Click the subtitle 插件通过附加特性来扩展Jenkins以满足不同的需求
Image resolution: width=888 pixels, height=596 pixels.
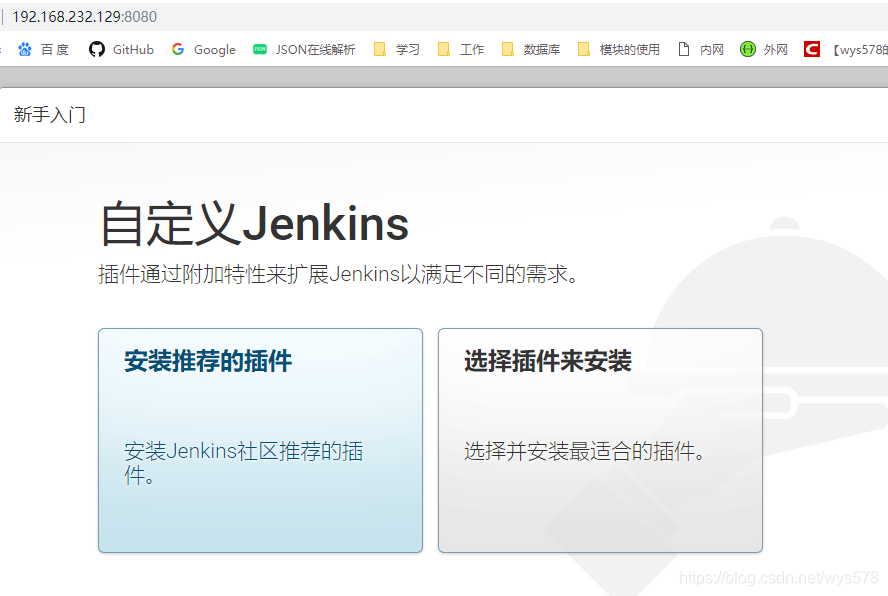click(339, 274)
